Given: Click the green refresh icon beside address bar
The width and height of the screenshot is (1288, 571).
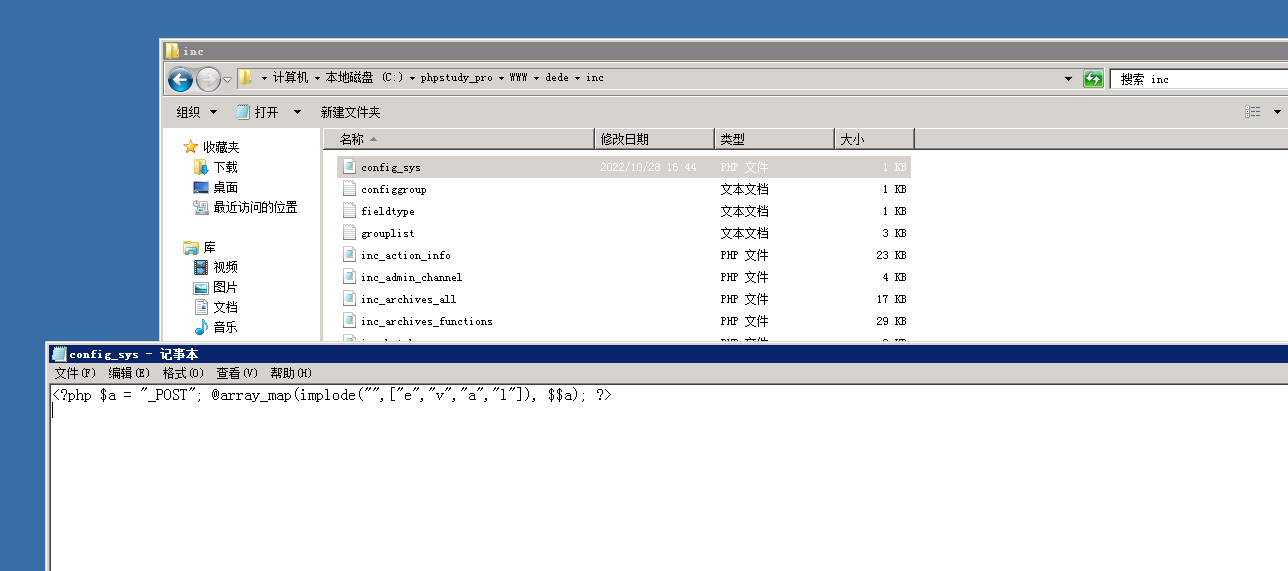Looking at the screenshot, I should (1093, 79).
